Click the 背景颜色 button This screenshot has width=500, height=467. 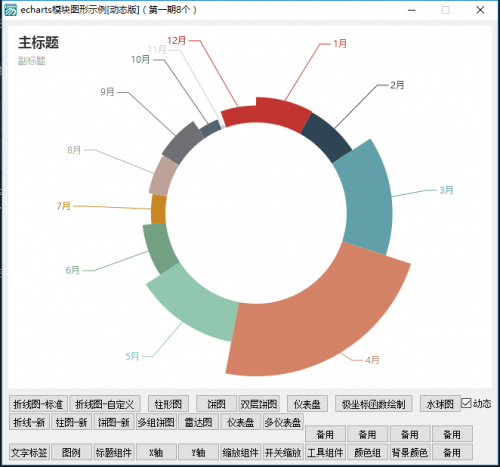[410, 452]
